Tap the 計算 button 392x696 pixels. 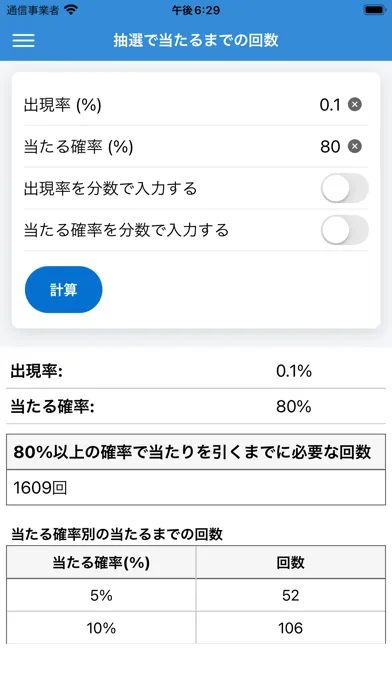point(63,289)
